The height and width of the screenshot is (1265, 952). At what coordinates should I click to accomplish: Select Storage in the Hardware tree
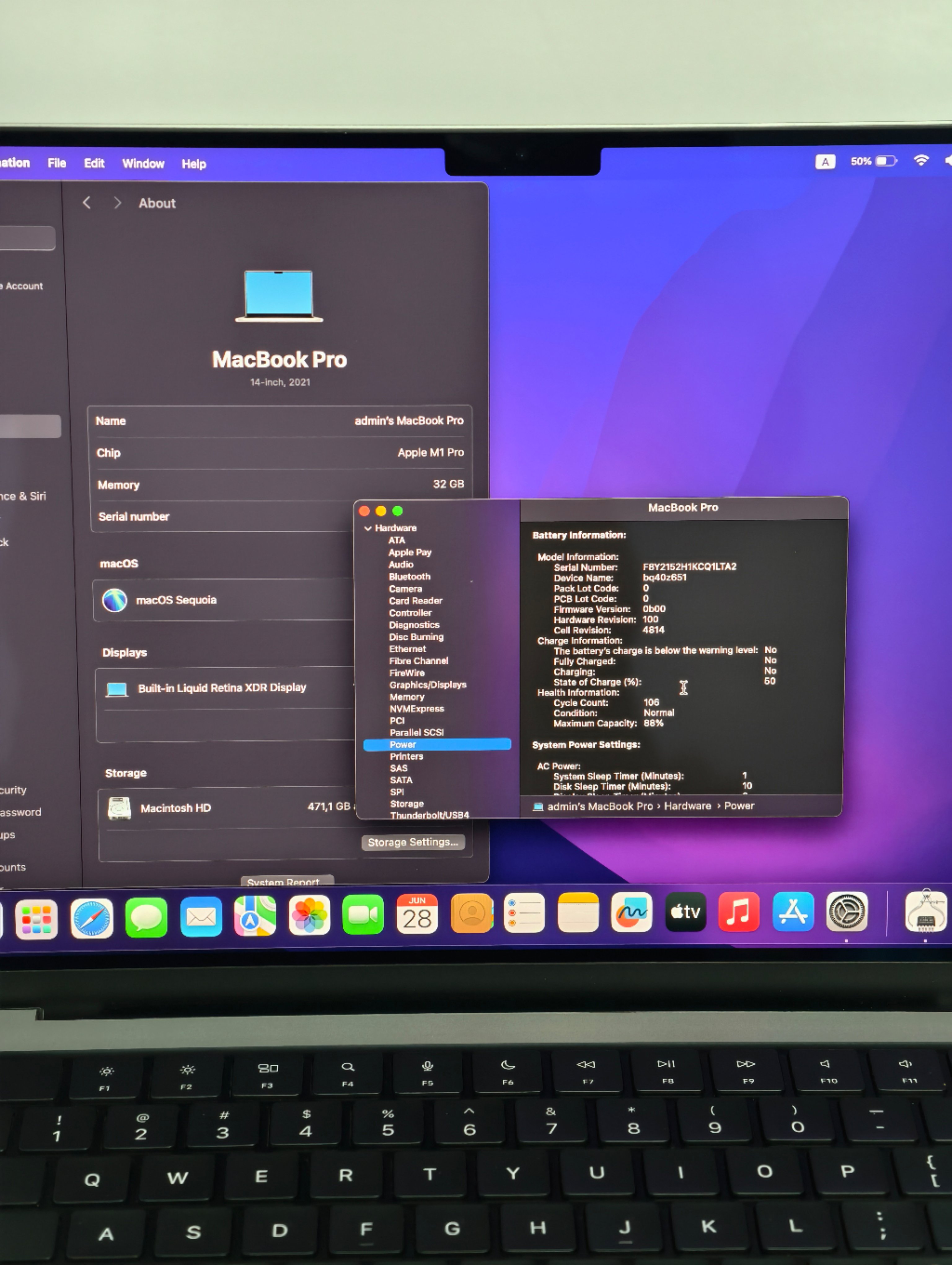point(407,804)
